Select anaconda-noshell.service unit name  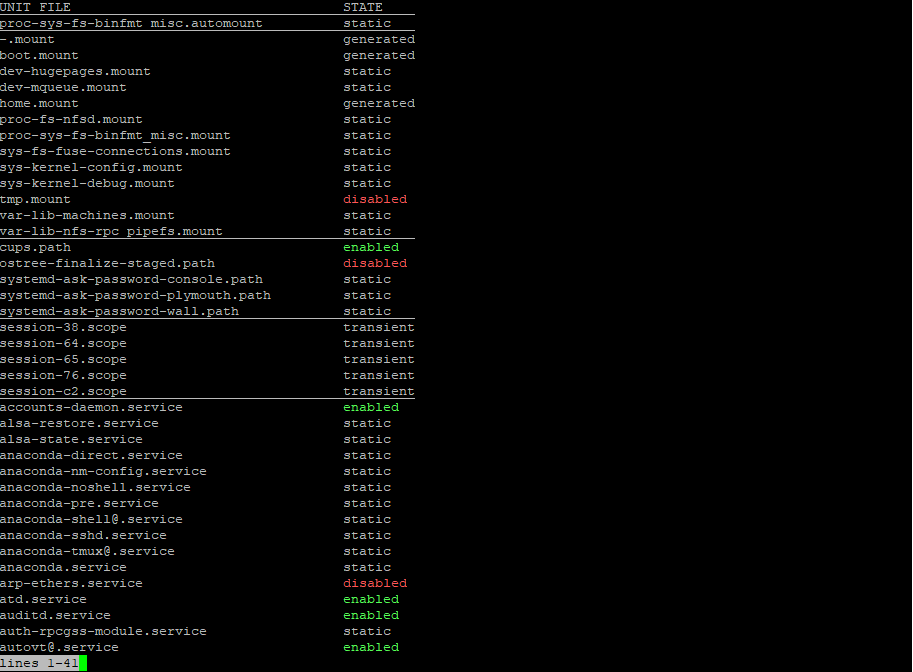click(95, 487)
